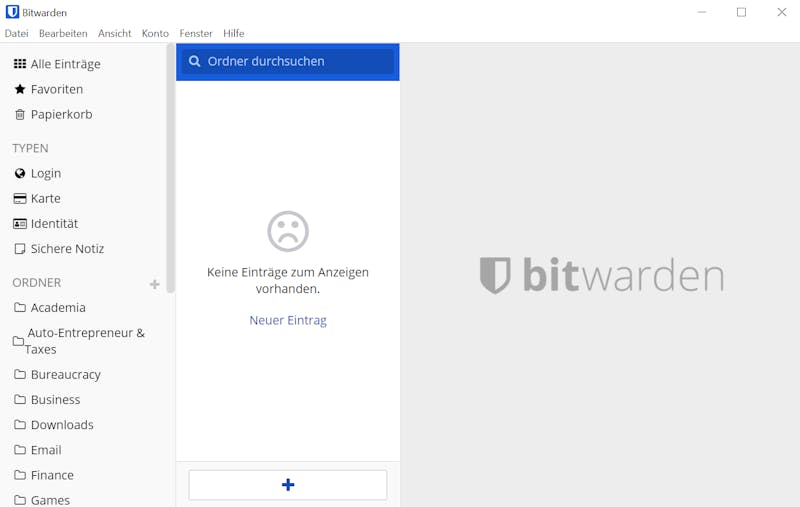Click the star icon for Favoriten
Image resolution: width=800 pixels, height=507 pixels.
[x=20, y=89]
